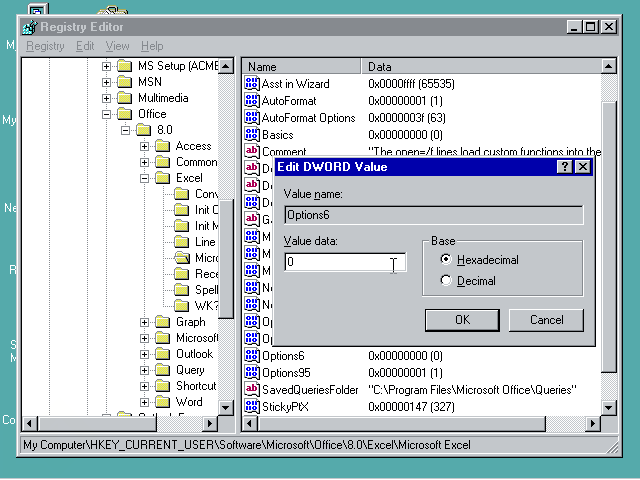Cancel the Edit DWORD Value dialog
640x480 pixels.
coord(547,320)
